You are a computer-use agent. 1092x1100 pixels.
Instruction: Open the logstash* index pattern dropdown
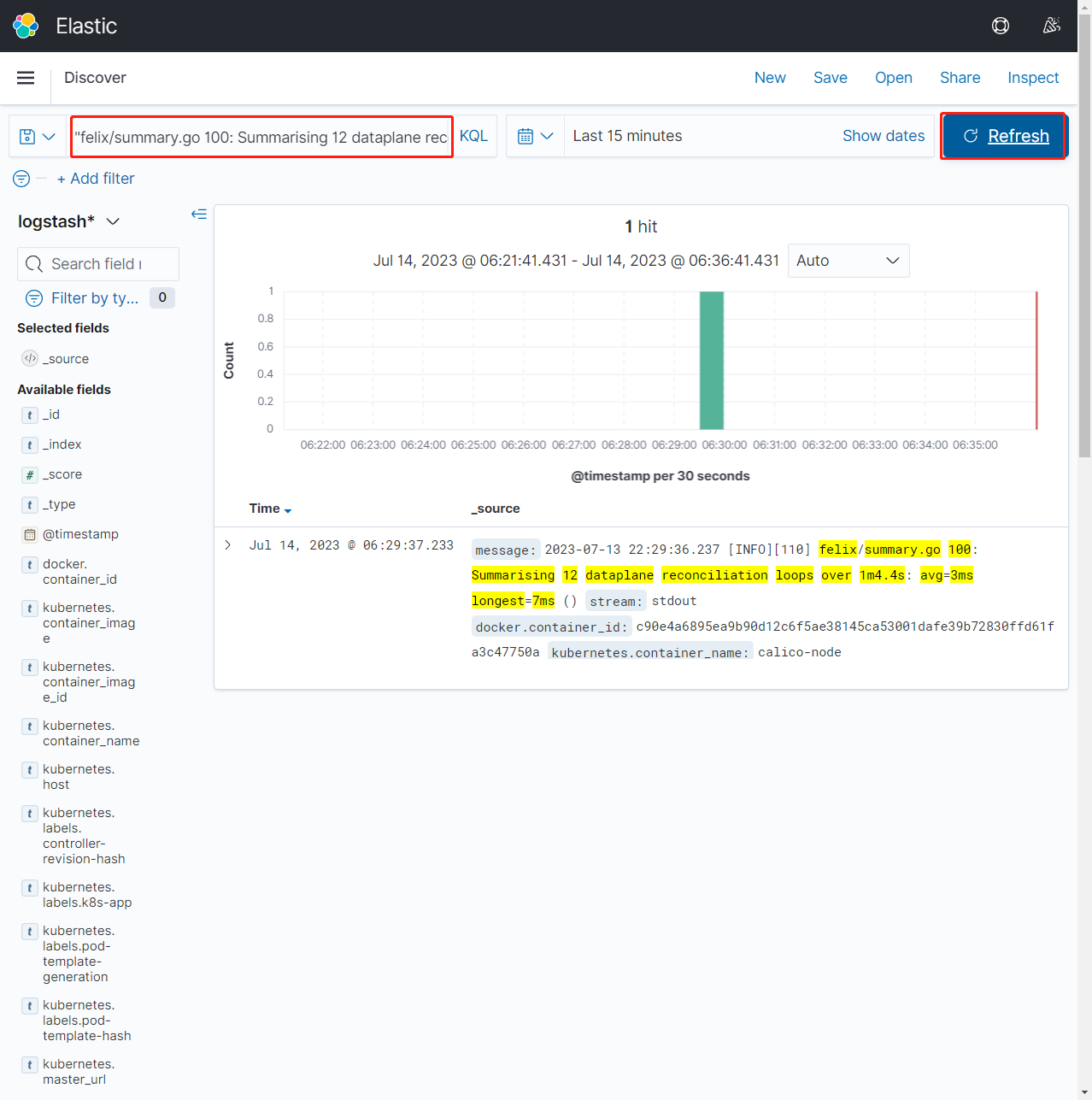68,221
